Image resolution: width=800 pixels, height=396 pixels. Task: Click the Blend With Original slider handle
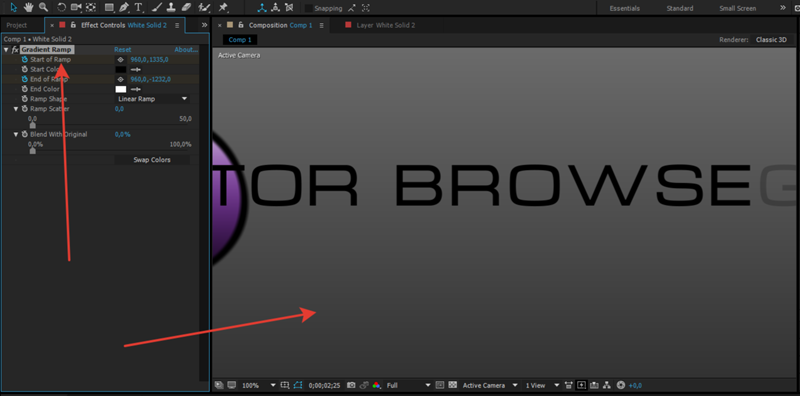click(x=33, y=150)
